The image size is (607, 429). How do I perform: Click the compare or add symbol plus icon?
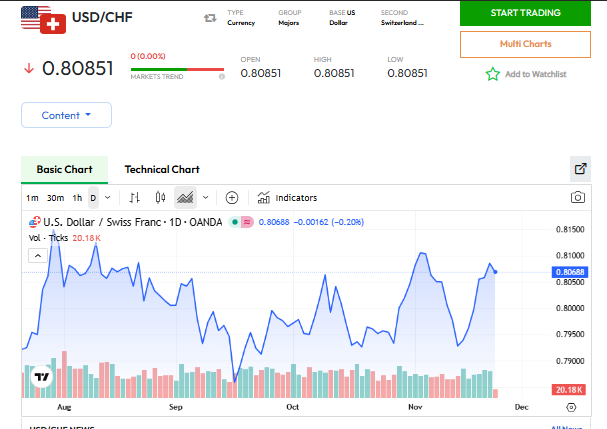[x=232, y=198]
